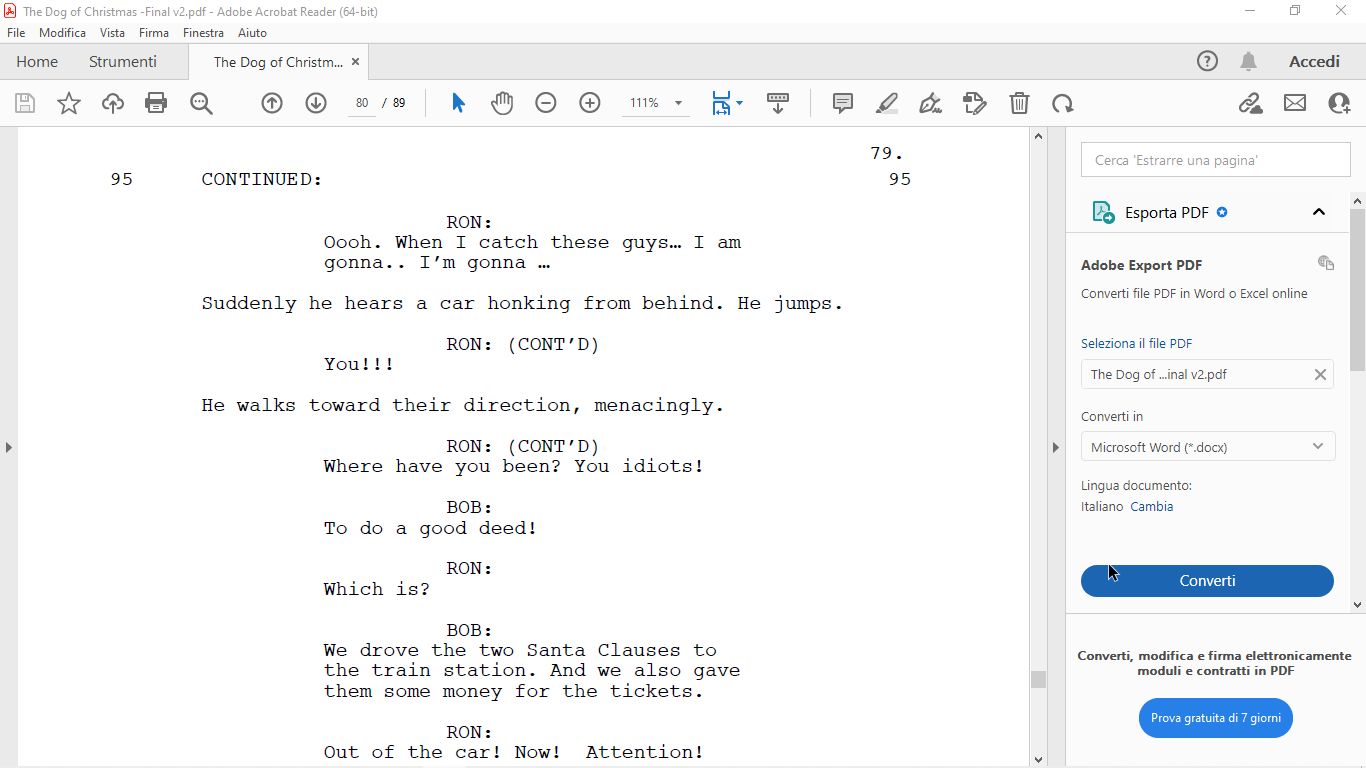Open the Modifica menu
Screen dimensions: 1366x768
pos(63,32)
